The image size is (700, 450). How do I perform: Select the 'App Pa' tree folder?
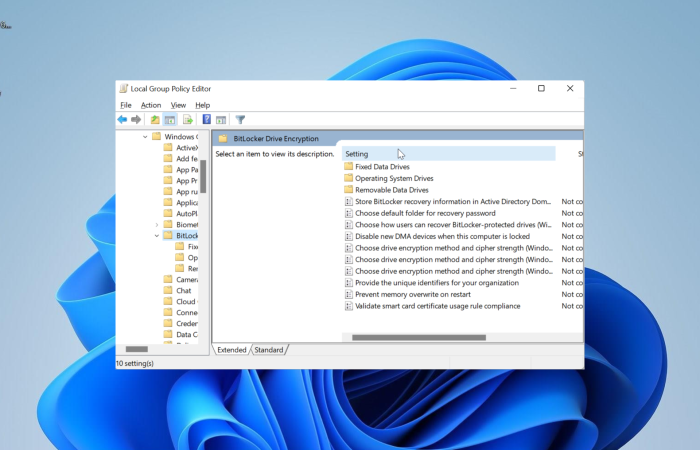pyautogui.click(x=181, y=170)
